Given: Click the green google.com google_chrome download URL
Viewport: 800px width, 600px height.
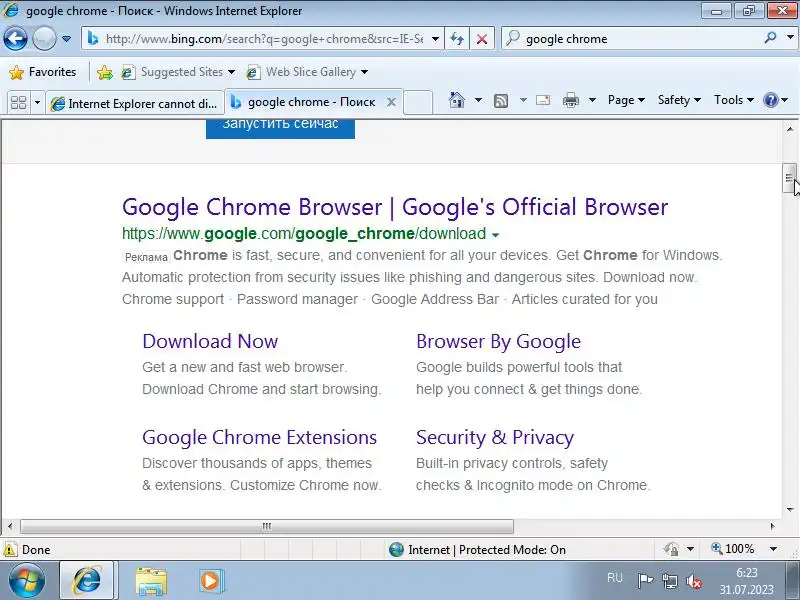Looking at the screenshot, I should 304,234.
